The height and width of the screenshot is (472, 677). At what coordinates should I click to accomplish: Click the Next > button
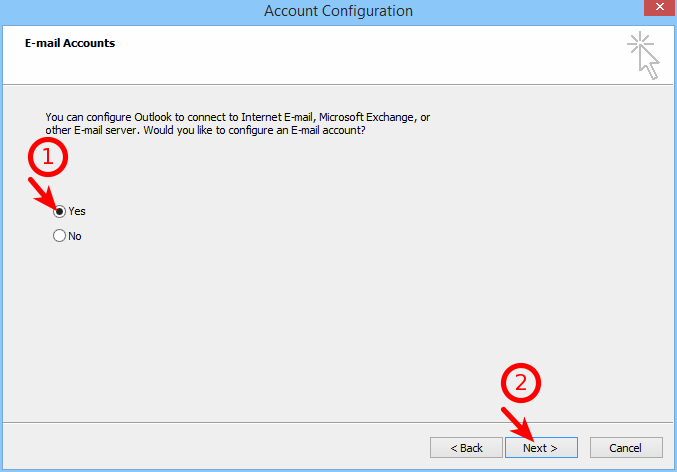[541, 448]
